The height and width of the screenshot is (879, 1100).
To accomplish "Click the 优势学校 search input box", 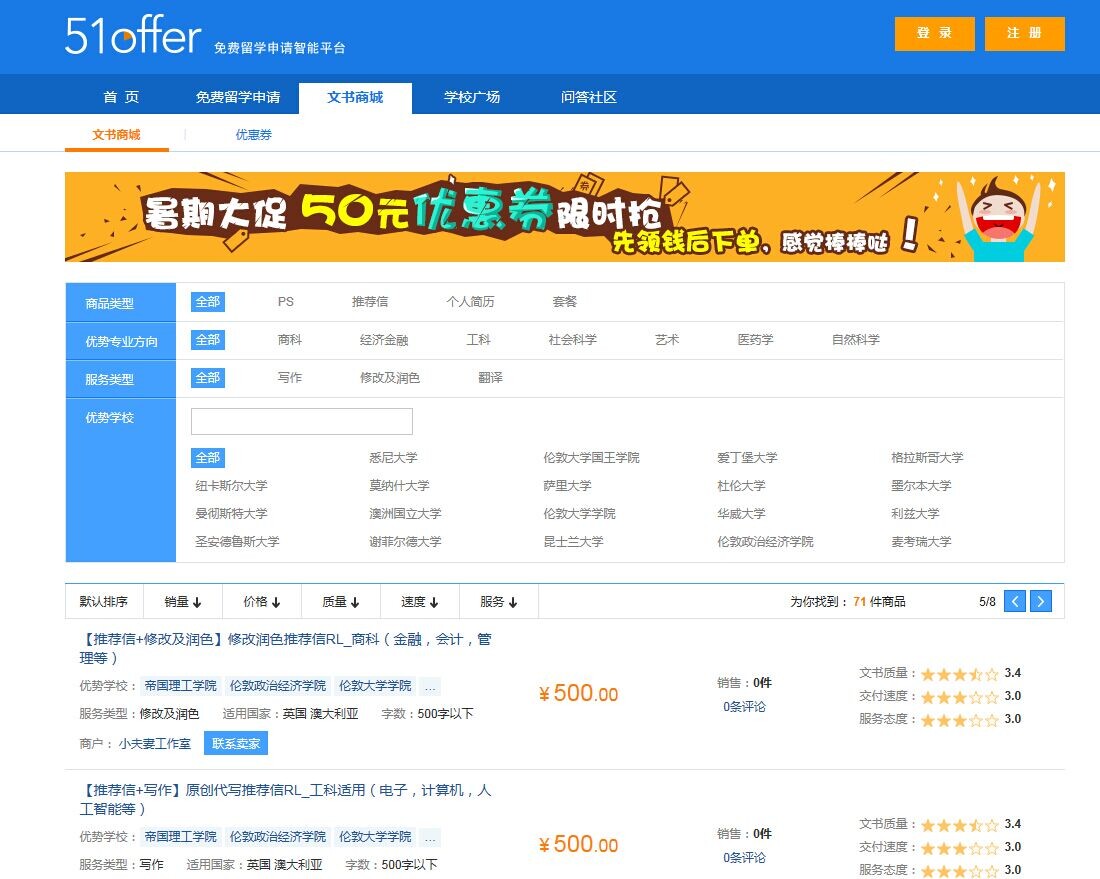I will point(301,421).
